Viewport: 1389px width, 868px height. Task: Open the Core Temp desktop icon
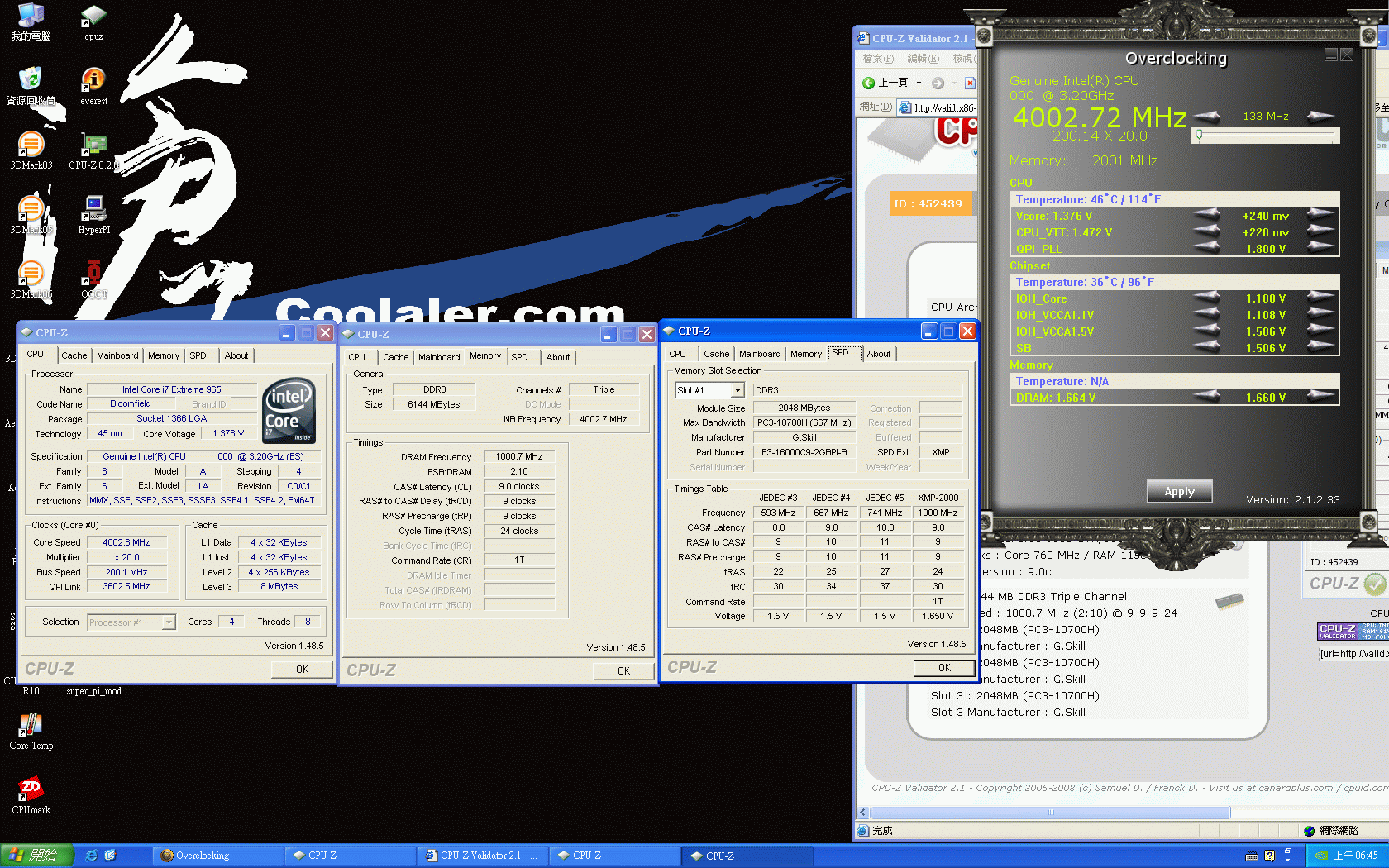31,731
